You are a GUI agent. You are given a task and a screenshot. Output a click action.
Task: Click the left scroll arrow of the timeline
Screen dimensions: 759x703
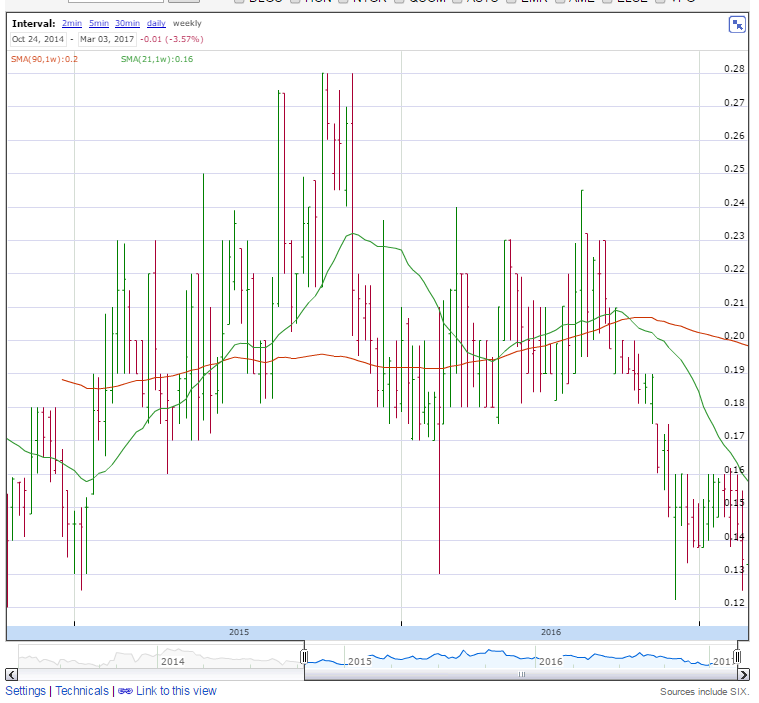[12, 674]
